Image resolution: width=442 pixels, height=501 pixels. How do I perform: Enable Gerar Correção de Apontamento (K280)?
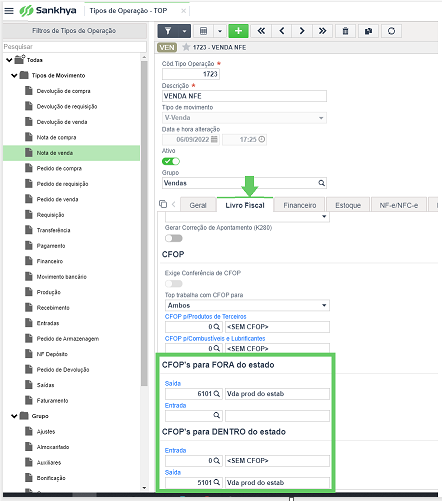click(174, 238)
